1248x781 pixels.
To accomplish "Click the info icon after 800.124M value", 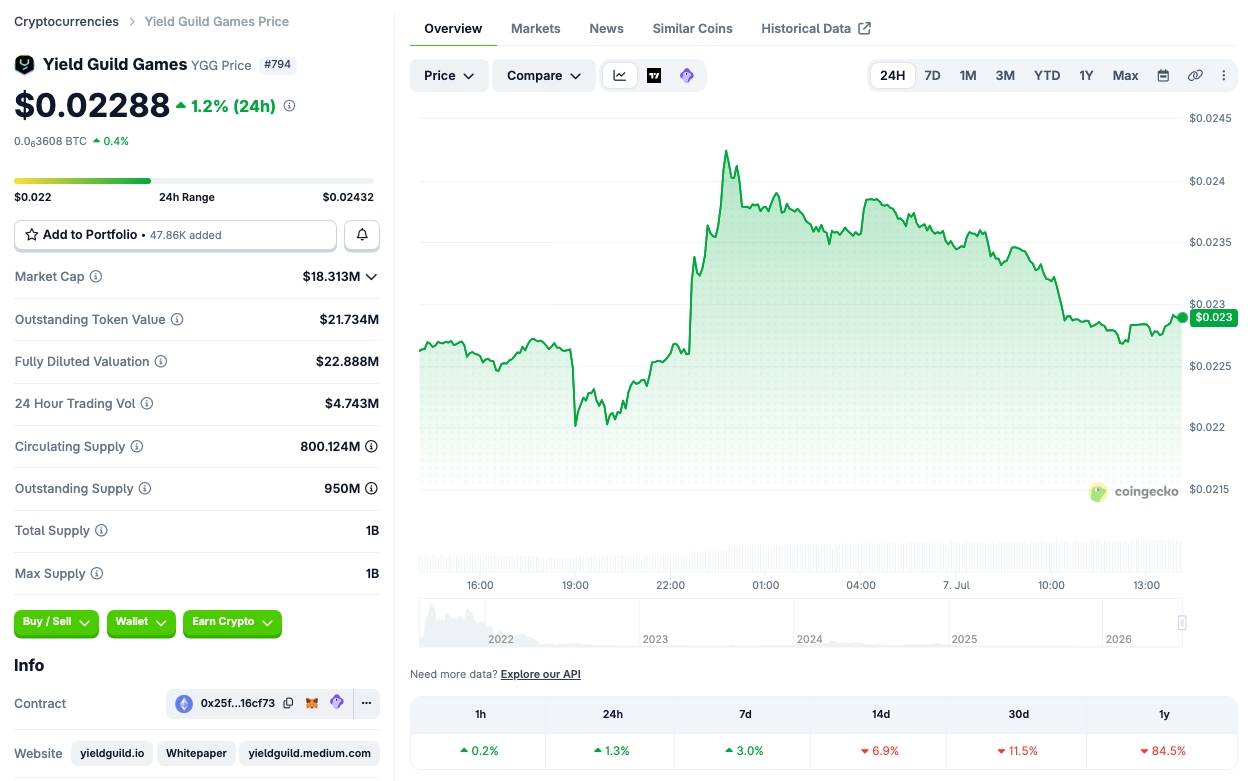I will point(372,446).
